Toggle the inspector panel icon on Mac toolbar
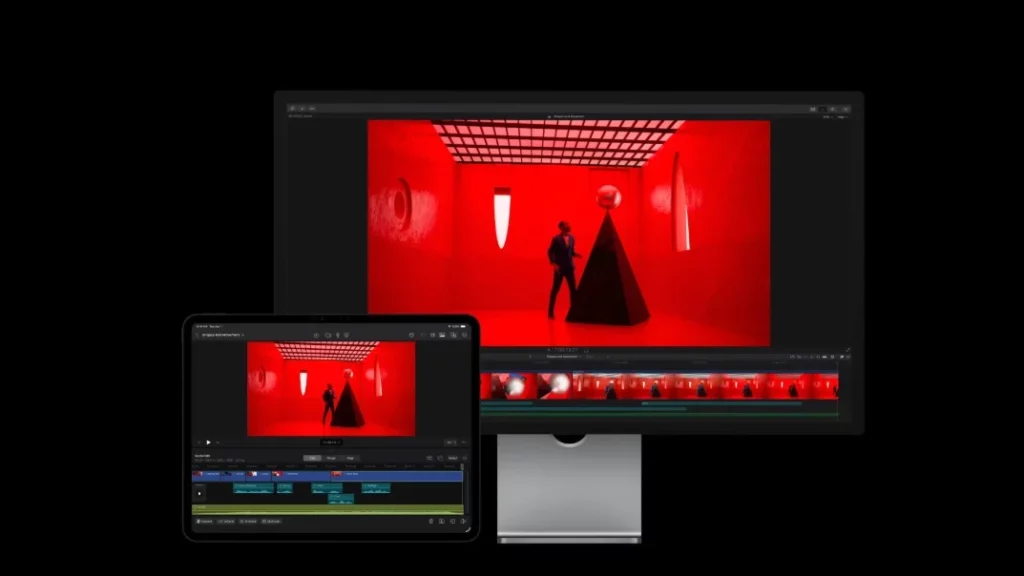Screen dimensions: 1024x576 [833, 109]
